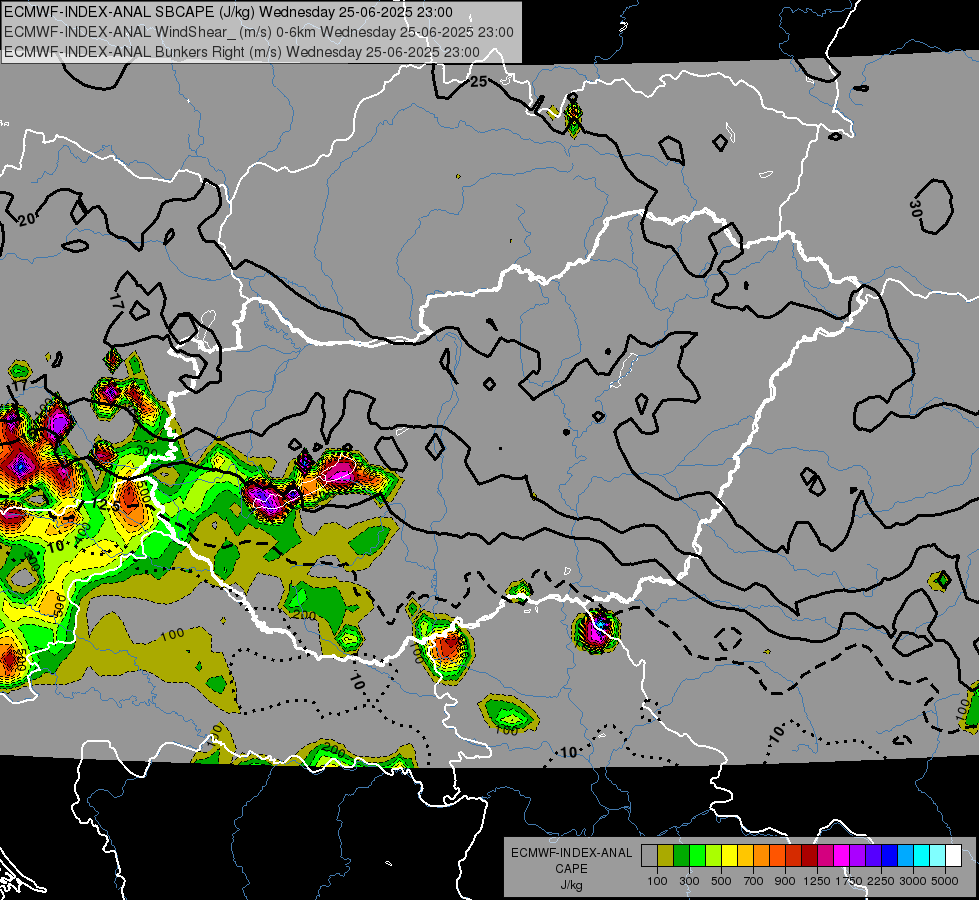Click the 500 label under the legend bar
Screen dimensions: 979x900
pyautogui.click(x=721, y=881)
